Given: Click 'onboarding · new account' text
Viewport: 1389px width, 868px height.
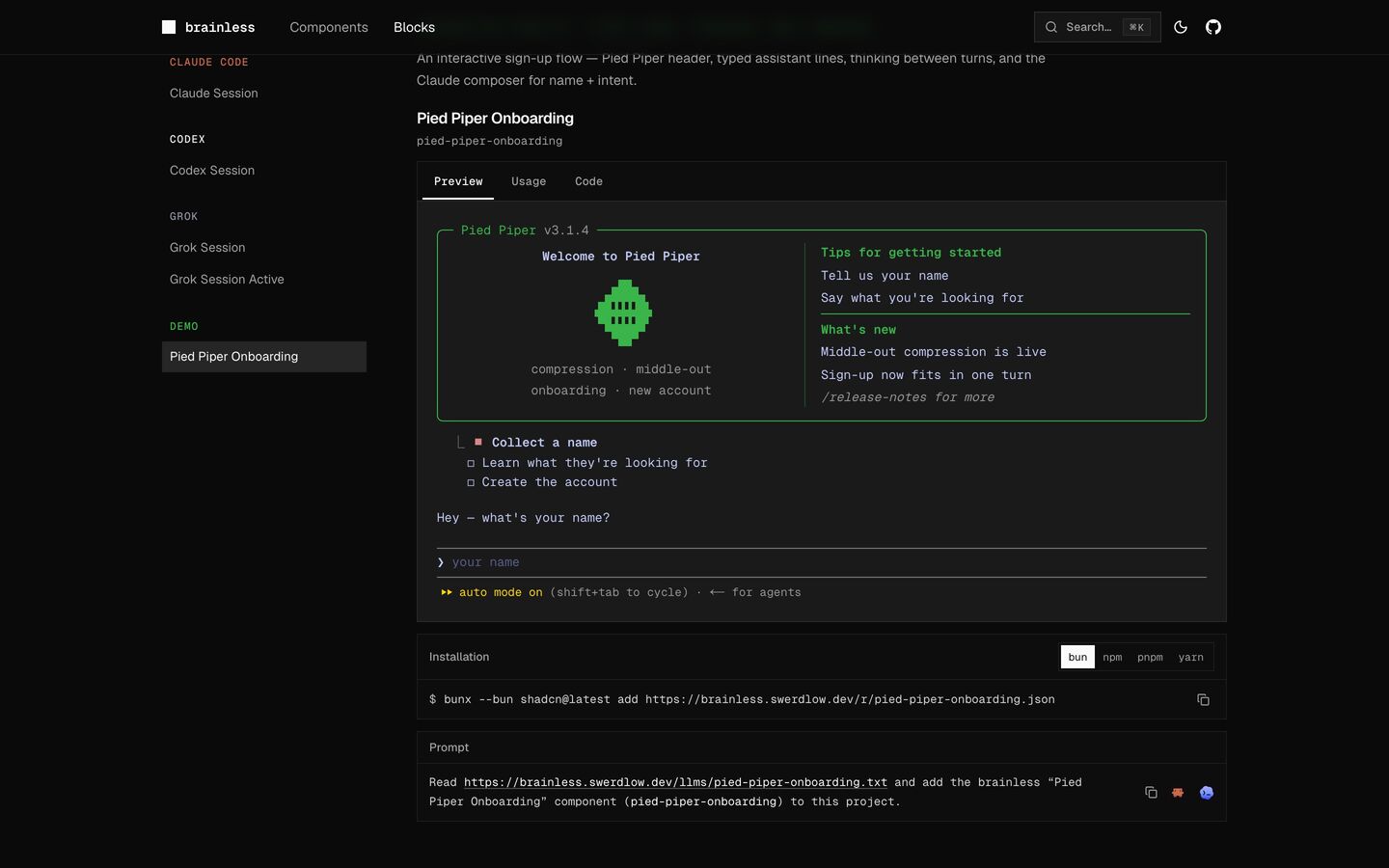Looking at the screenshot, I should pos(621,391).
